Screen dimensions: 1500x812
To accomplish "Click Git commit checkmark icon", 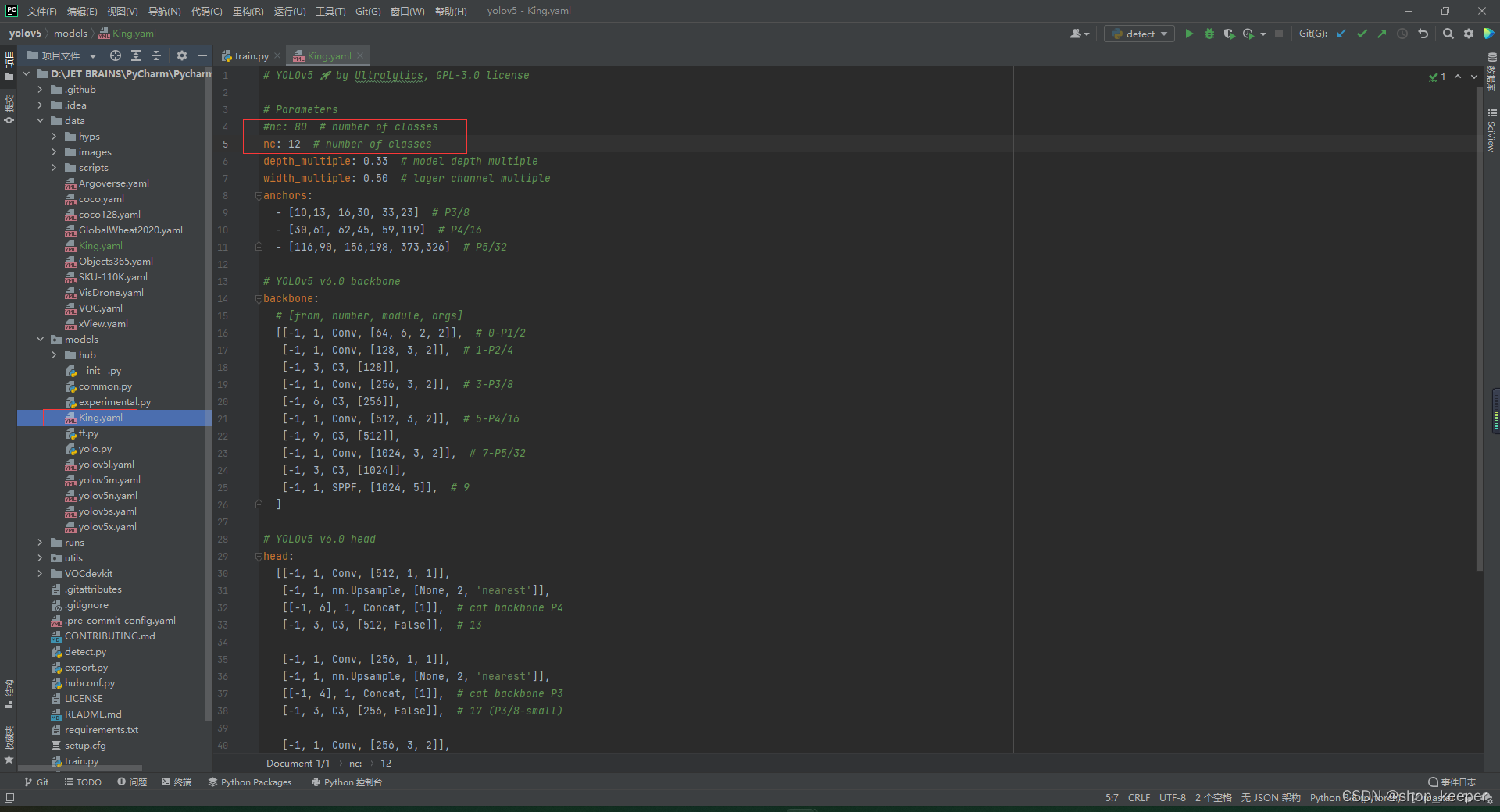I will click(x=1362, y=34).
